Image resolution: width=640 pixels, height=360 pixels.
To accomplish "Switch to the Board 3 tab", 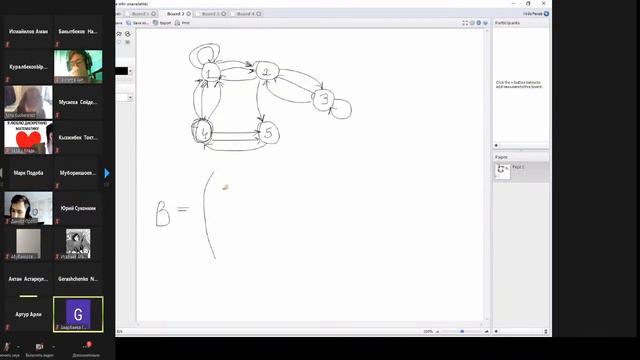I will (x=211, y=14).
